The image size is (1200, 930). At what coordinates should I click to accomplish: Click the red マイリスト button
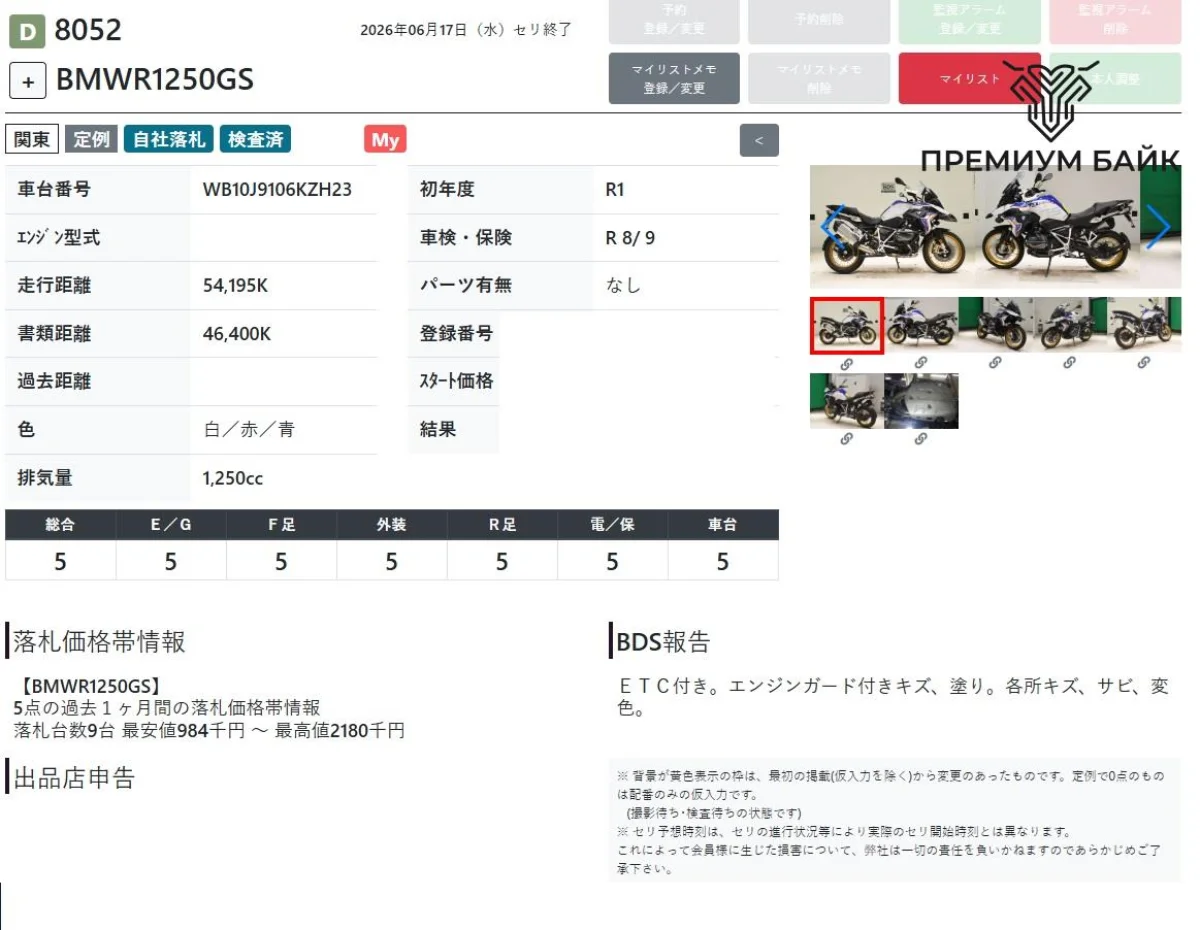point(969,78)
